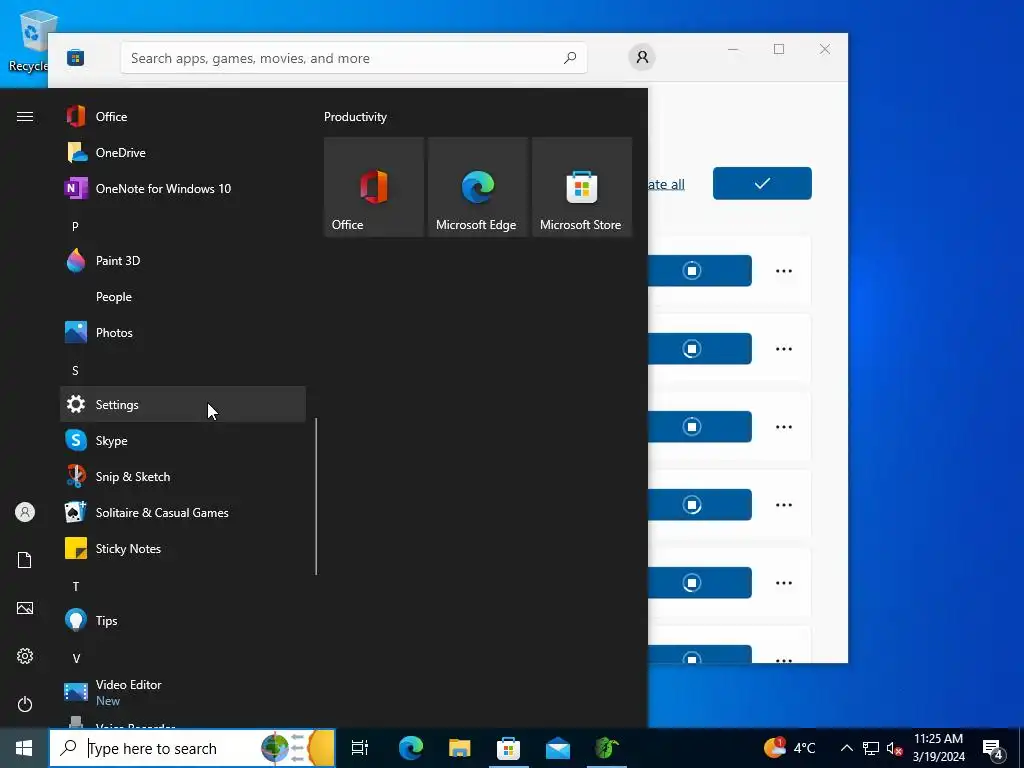Open Documents from the Start rail
Image resolution: width=1024 pixels, height=768 pixels.
click(x=25, y=560)
